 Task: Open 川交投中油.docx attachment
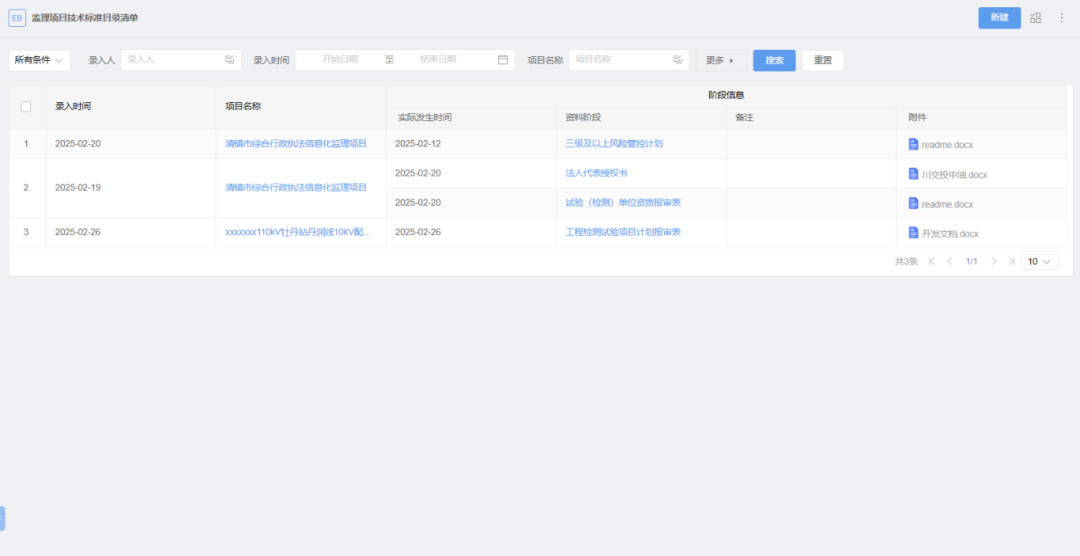[954, 175]
